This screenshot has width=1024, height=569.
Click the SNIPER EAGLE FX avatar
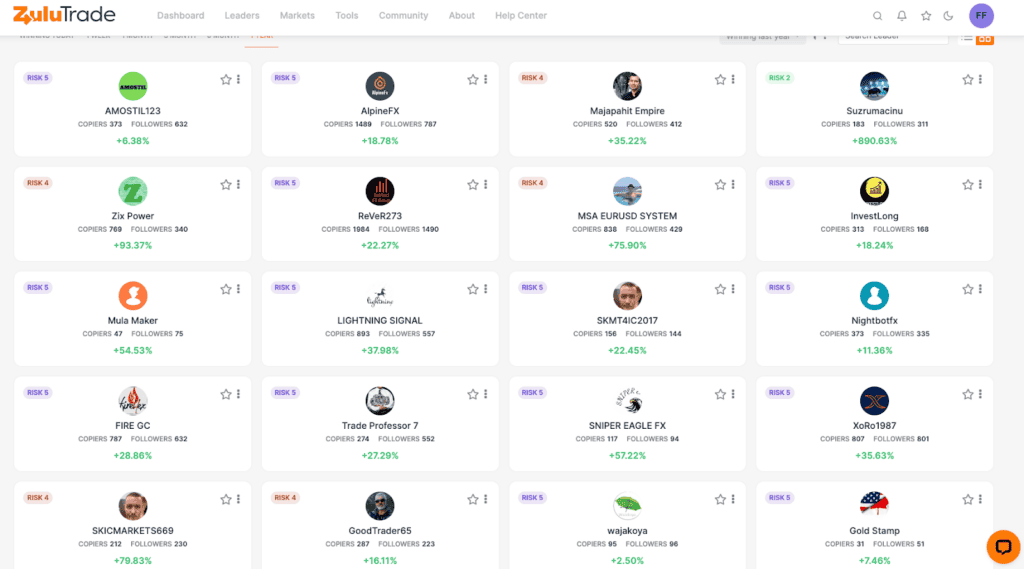627,401
